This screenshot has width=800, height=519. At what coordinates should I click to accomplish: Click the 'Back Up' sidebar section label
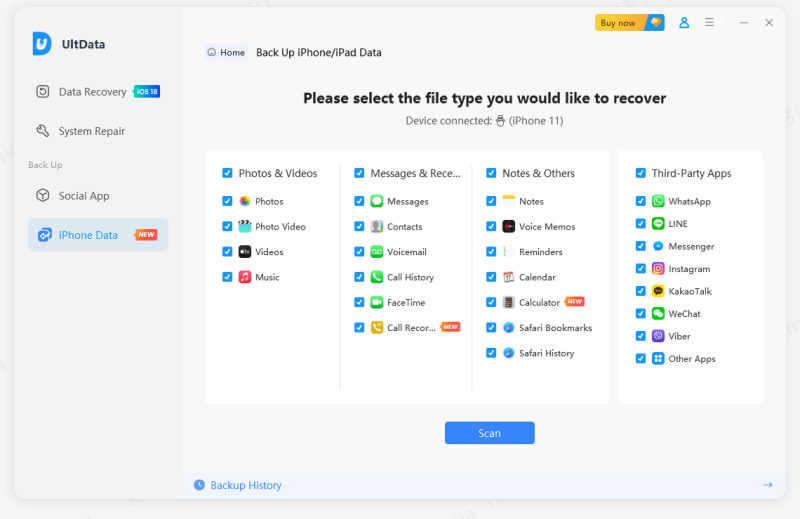point(45,165)
